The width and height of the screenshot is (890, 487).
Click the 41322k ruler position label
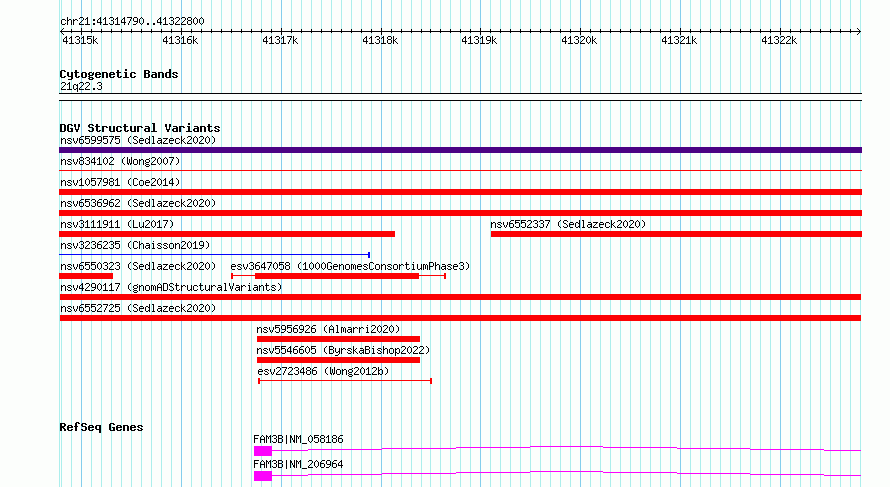(x=779, y=40)
